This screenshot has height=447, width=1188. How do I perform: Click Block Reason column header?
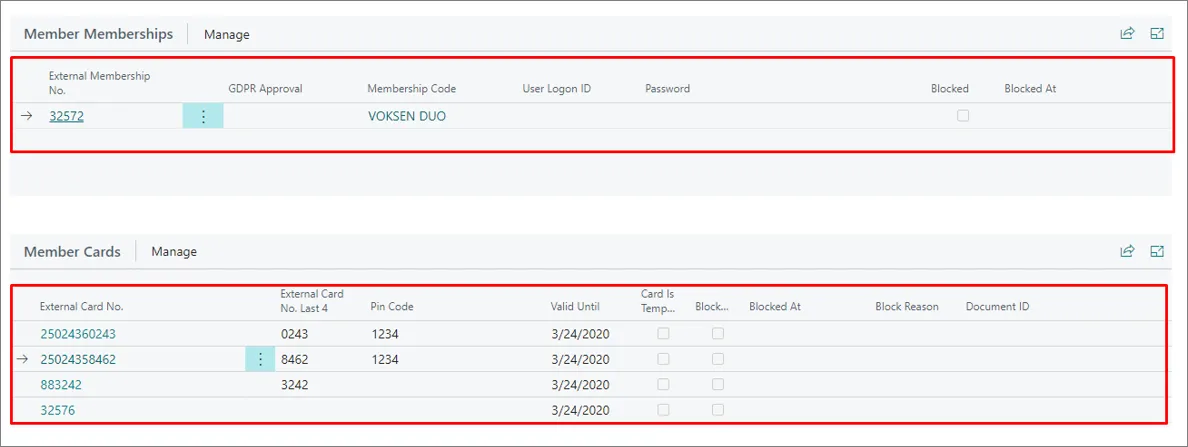(x=907, y=307)
